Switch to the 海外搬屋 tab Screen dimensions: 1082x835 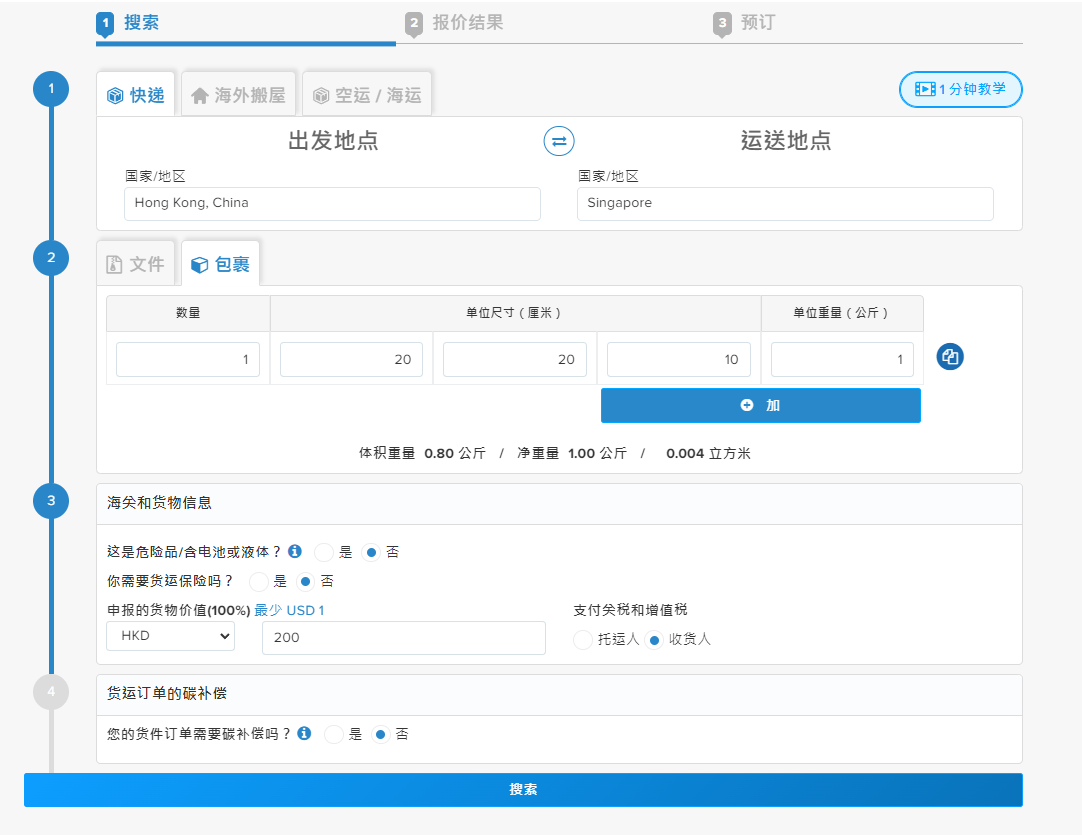pyautogui.click(x=239, y=95)
